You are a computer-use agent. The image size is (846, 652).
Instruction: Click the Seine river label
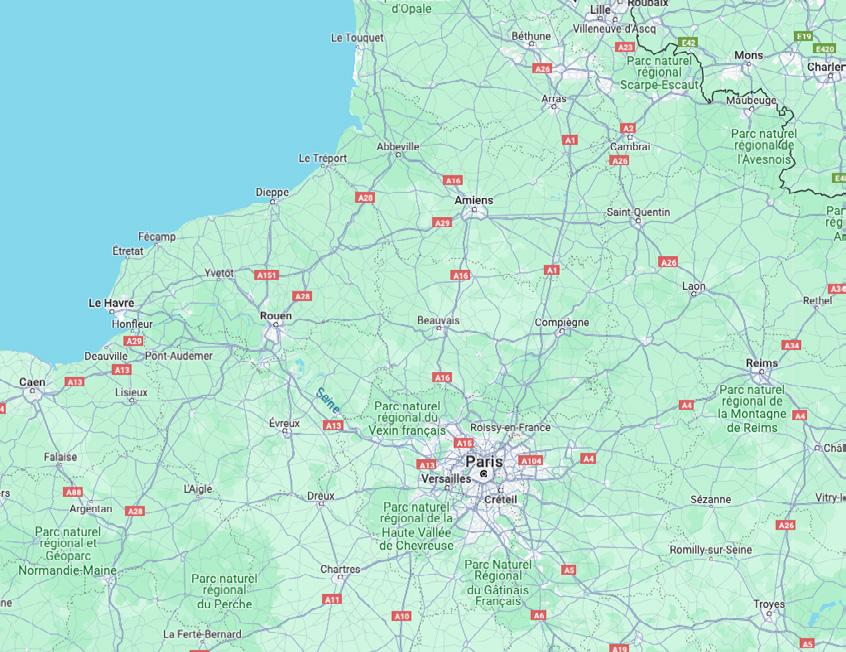328,401
